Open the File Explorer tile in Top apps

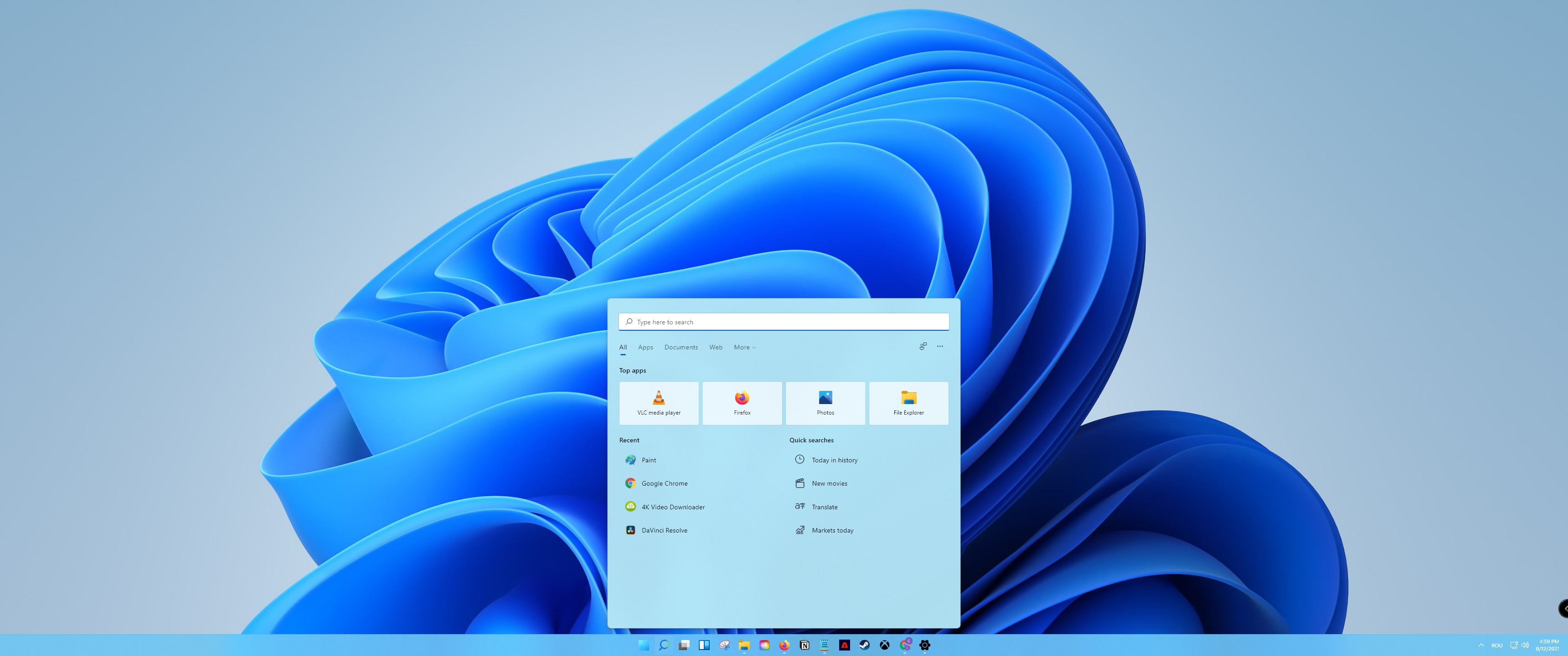coord(908,403)
